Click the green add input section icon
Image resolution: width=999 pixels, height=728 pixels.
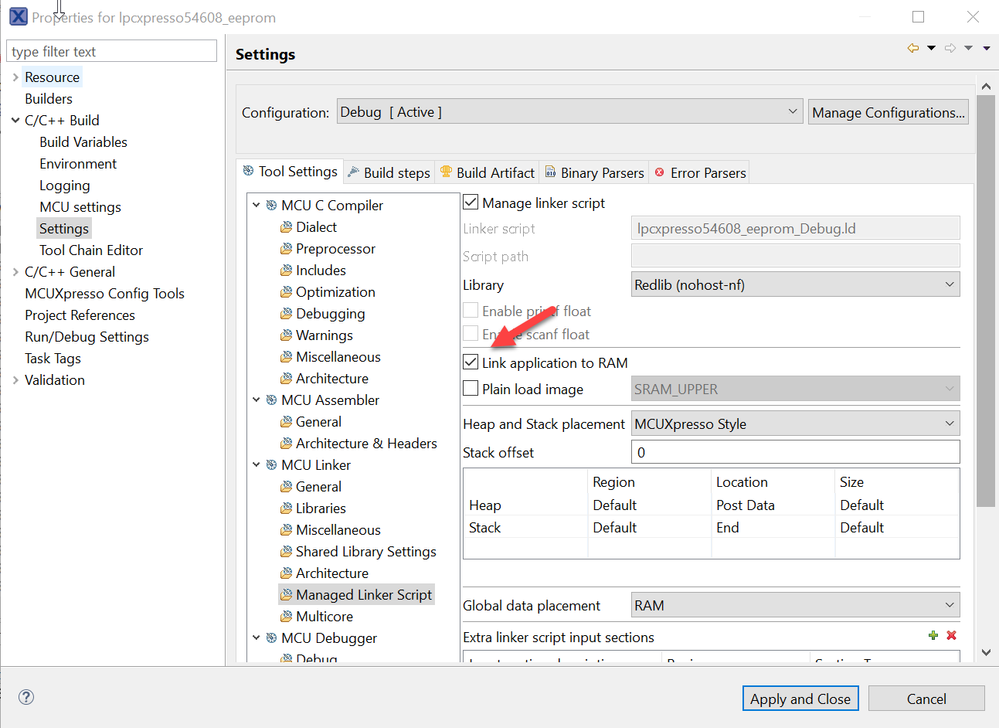933,636
